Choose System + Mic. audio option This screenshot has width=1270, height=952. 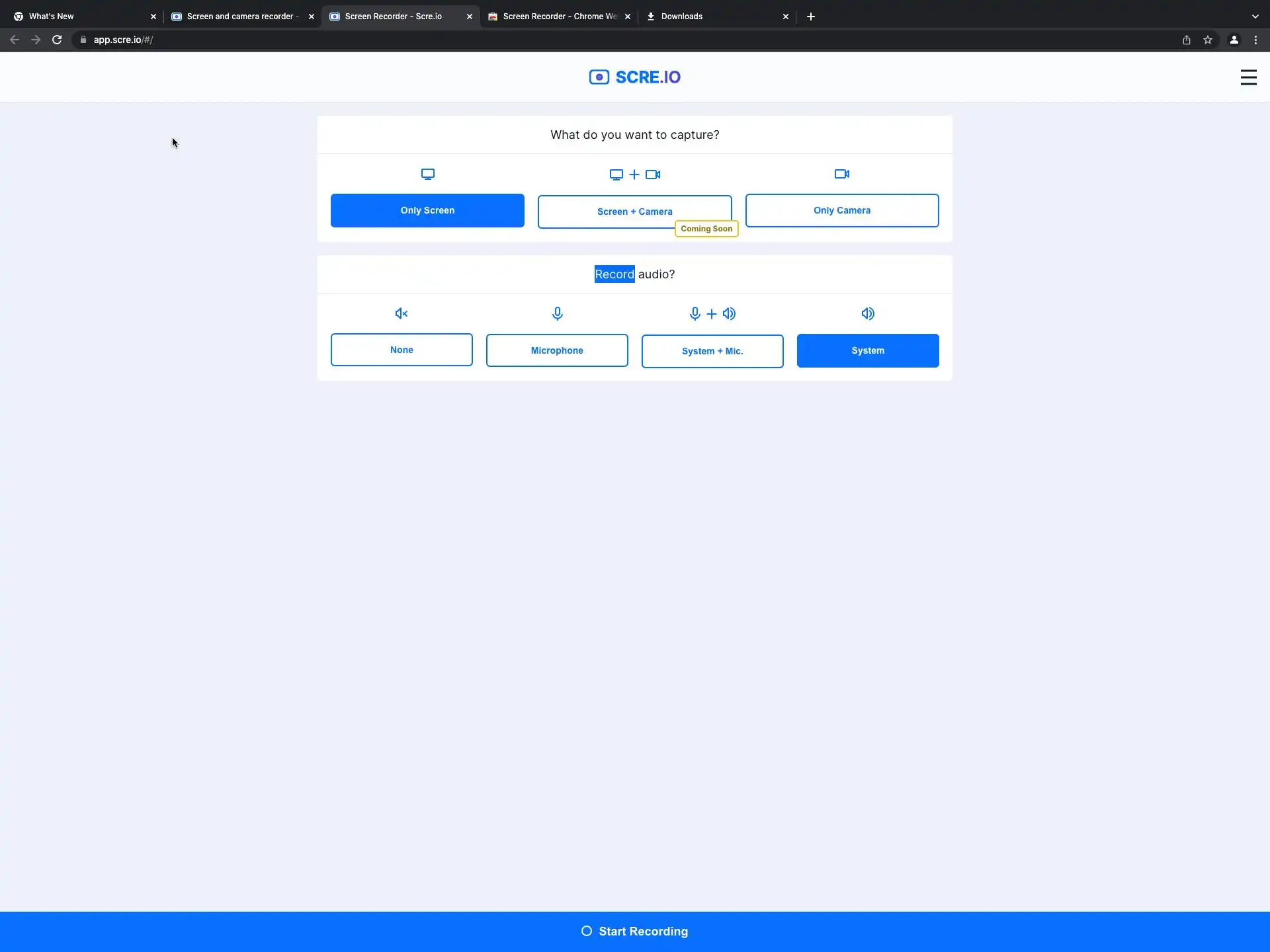(x=712, y=351)
